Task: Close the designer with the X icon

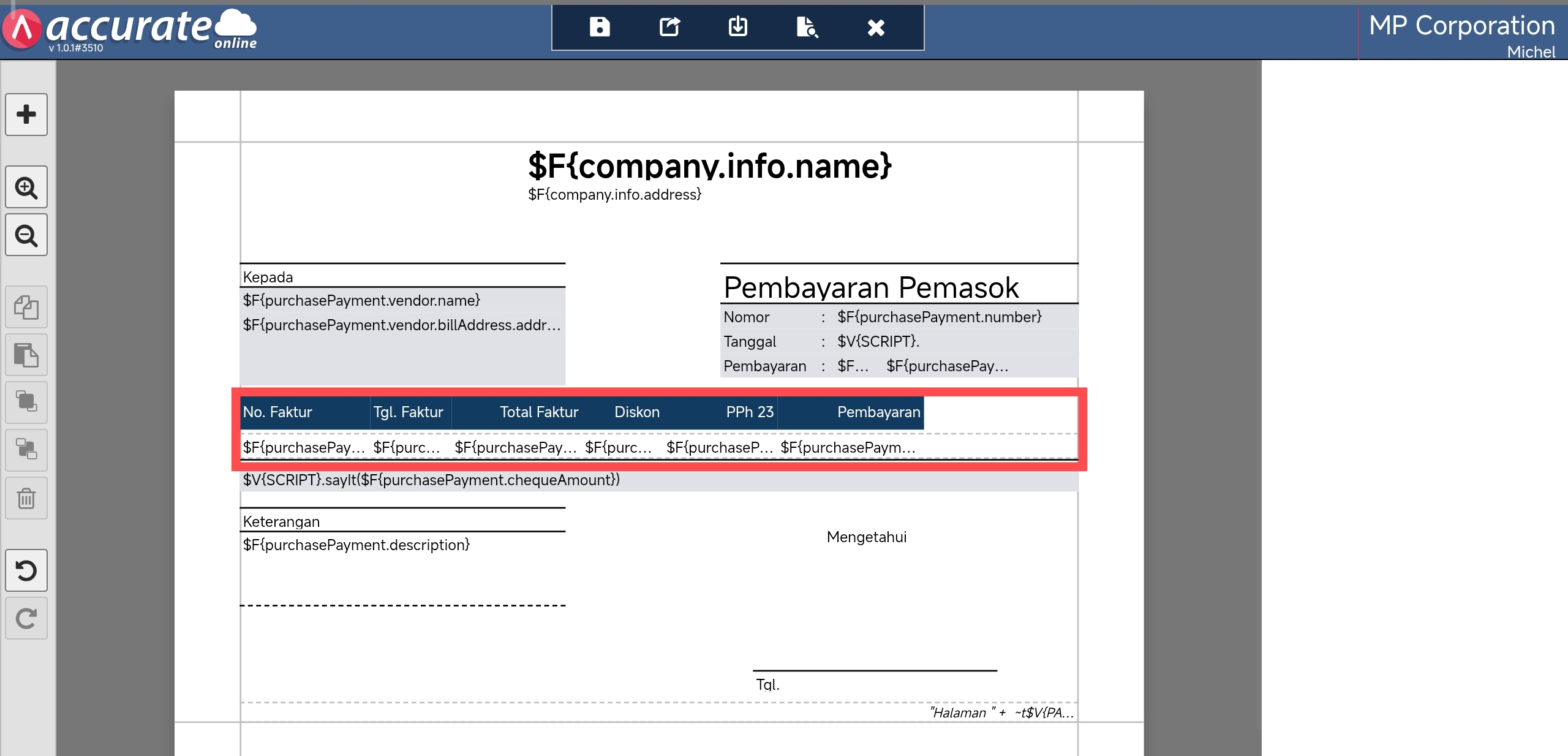Action: point(876,27)
